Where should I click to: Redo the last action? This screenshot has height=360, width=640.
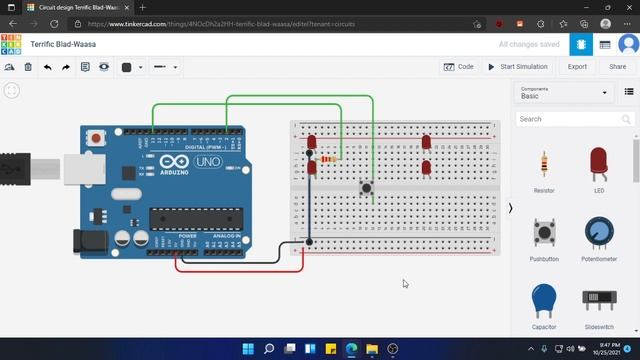[66, 67]
